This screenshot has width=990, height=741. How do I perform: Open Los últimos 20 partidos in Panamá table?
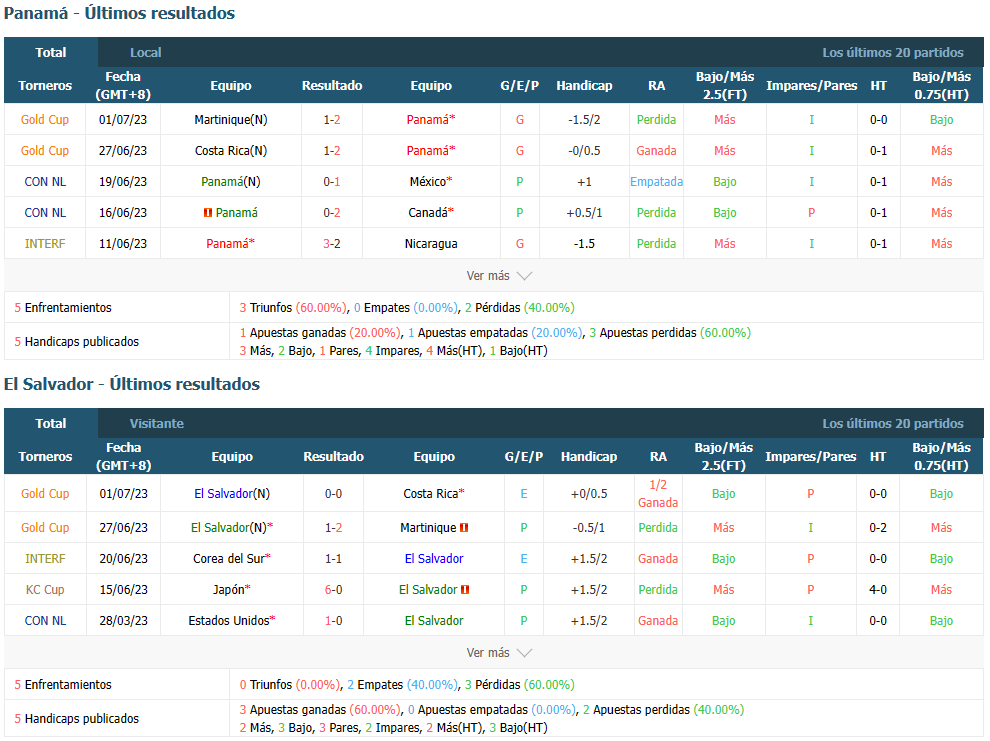(892, 52)
